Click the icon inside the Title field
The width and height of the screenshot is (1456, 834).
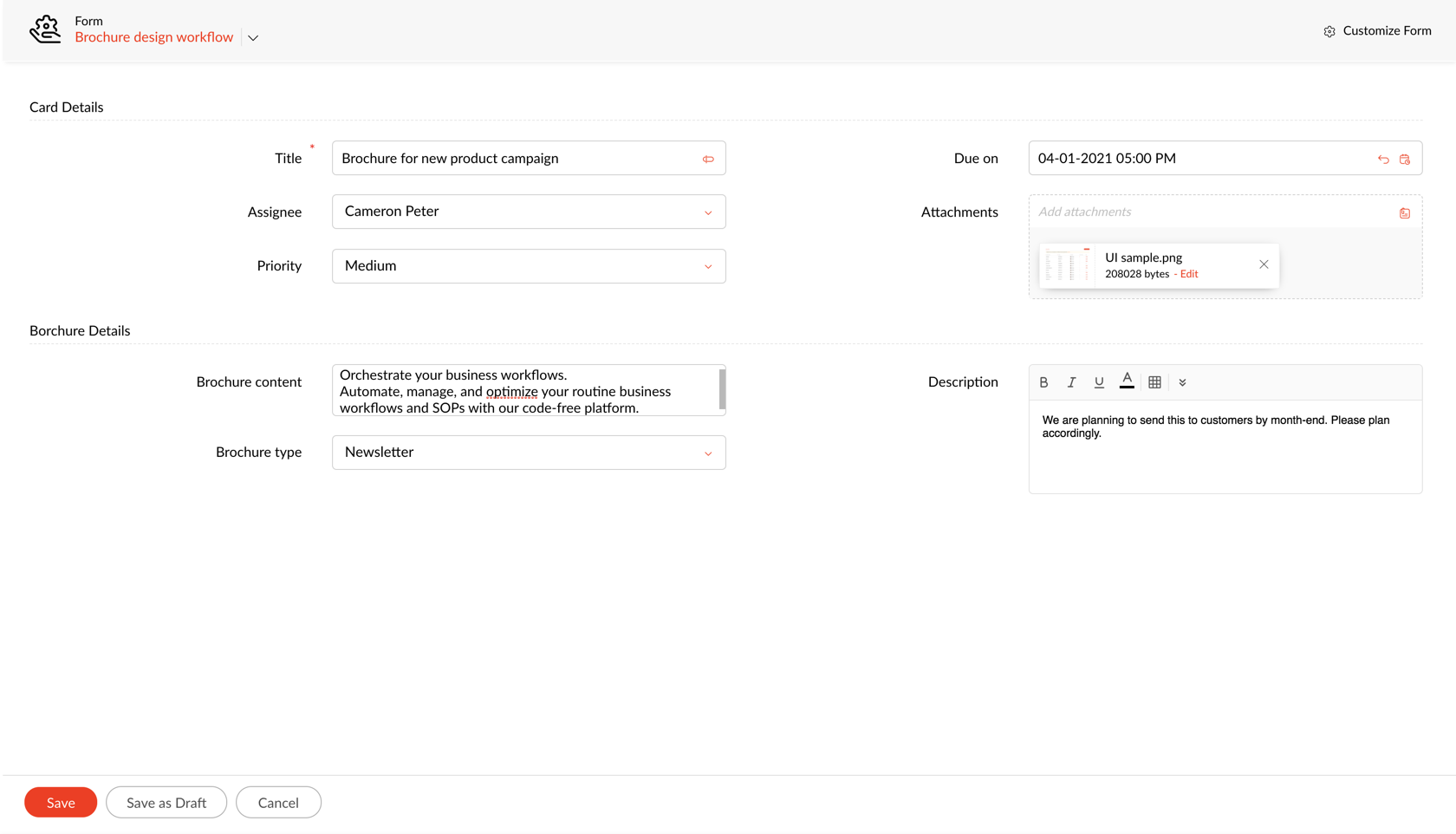708,160
